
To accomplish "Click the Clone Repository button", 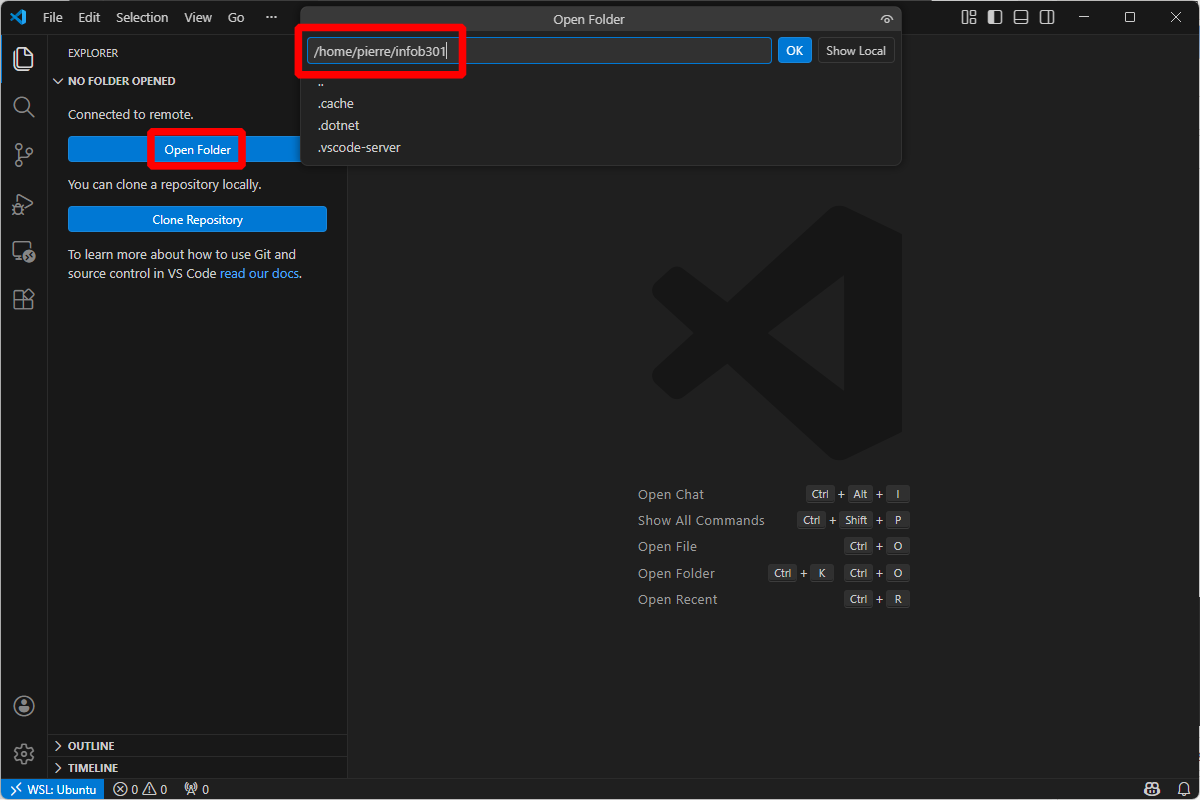I will tap(197, 219).
